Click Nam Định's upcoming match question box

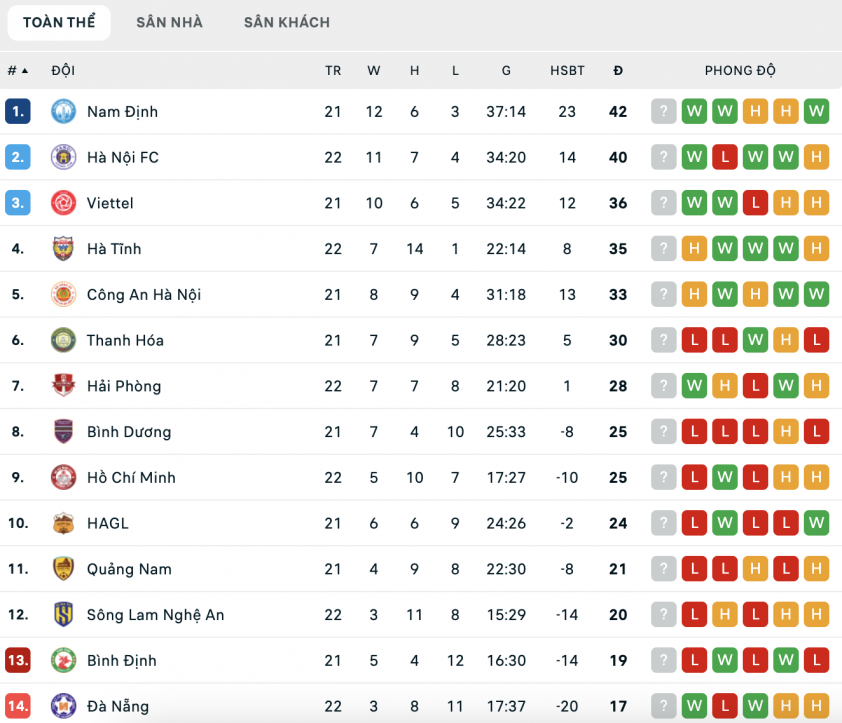pos(664,112)
